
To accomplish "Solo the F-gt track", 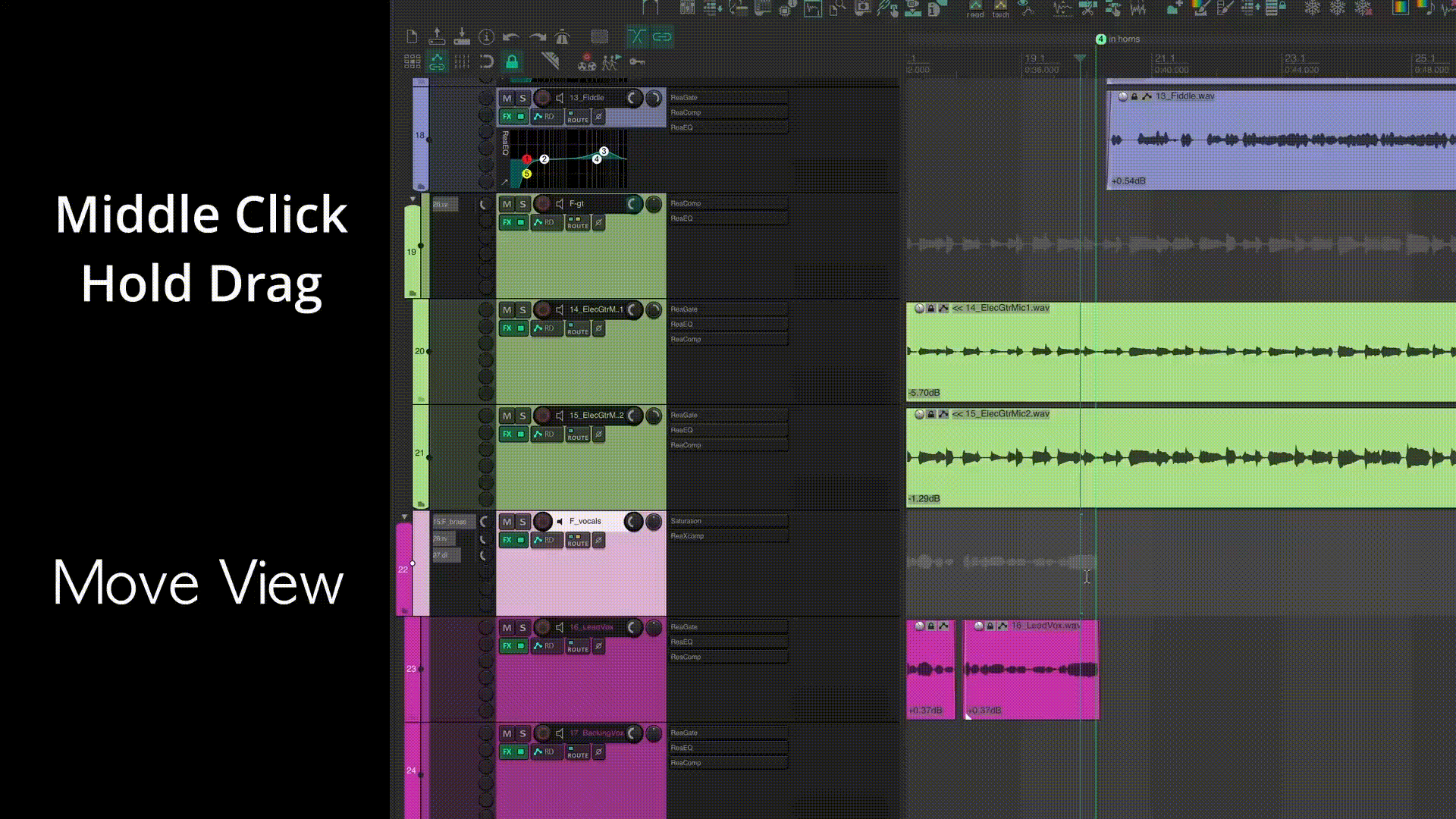I will [522, 204].
